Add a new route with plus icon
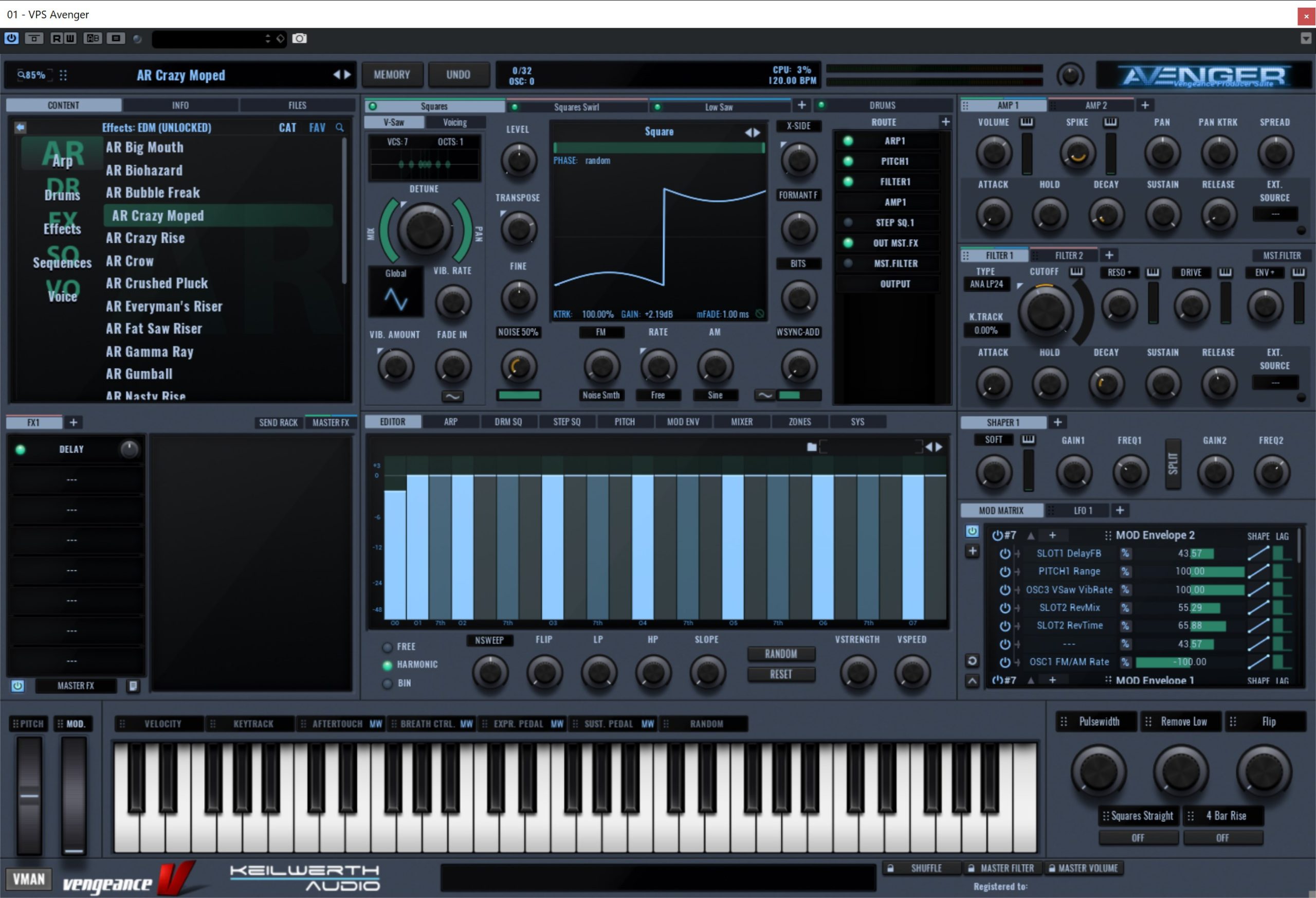 (x=945, y=122)
